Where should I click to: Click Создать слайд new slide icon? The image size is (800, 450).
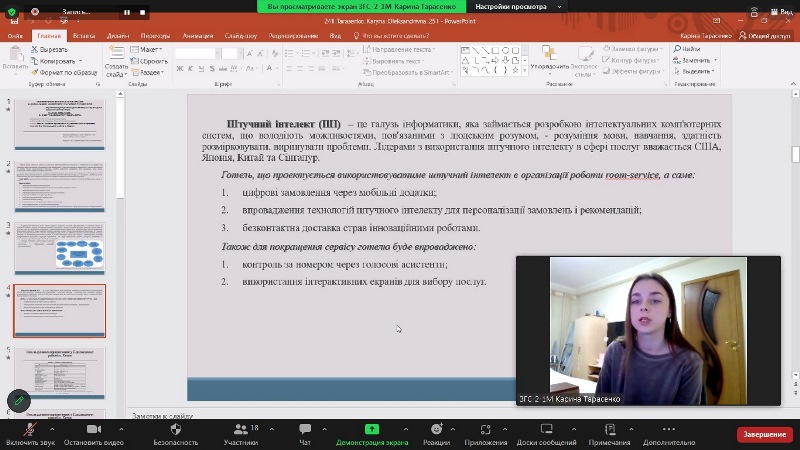(116, 53)
